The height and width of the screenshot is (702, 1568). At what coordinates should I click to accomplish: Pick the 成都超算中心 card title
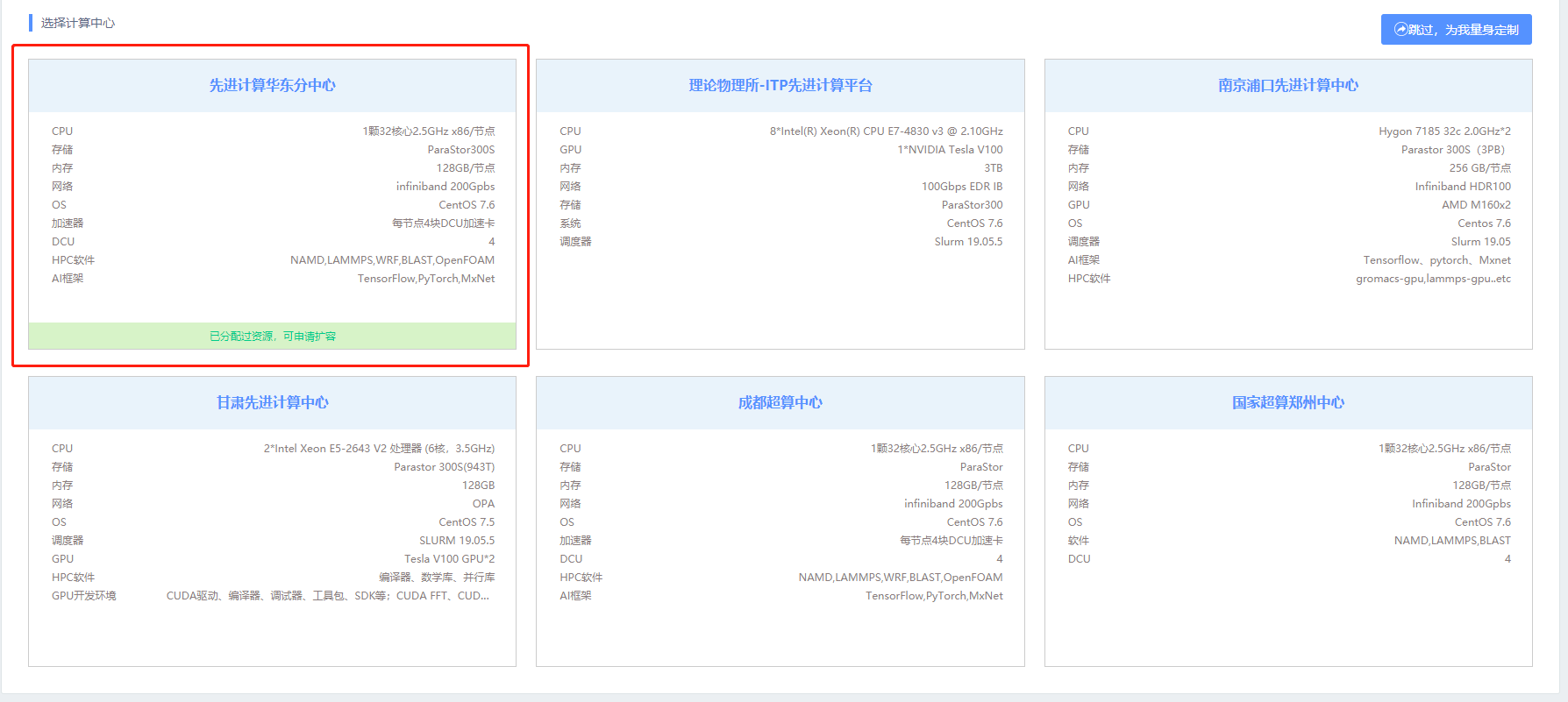click(x=780, y=402)
